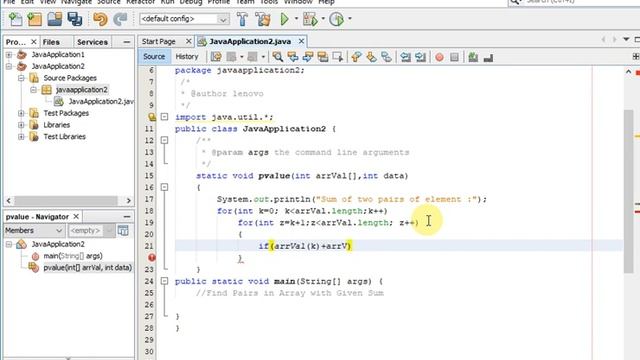Expand the Test Libraries node

pyautogui.click(x=21, y=137)
